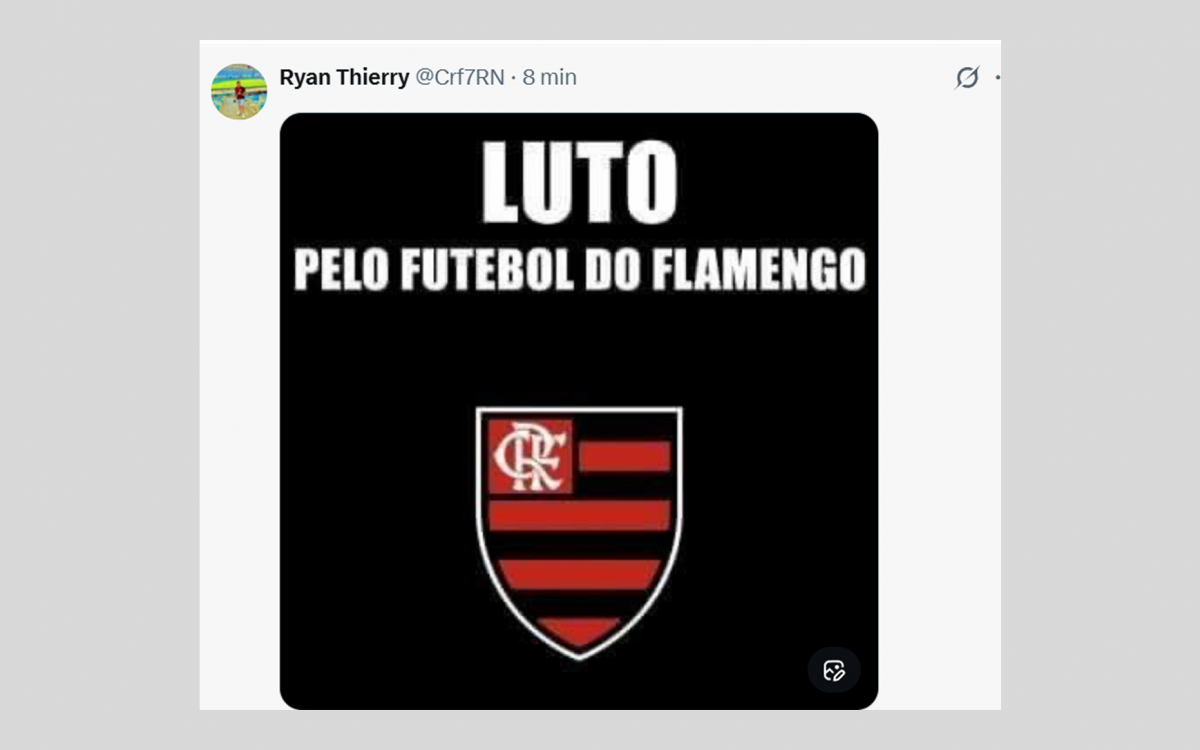1200x750 pixels.
Task: Open Ryan Thierry's profile avatar
Action: (239, 92)
